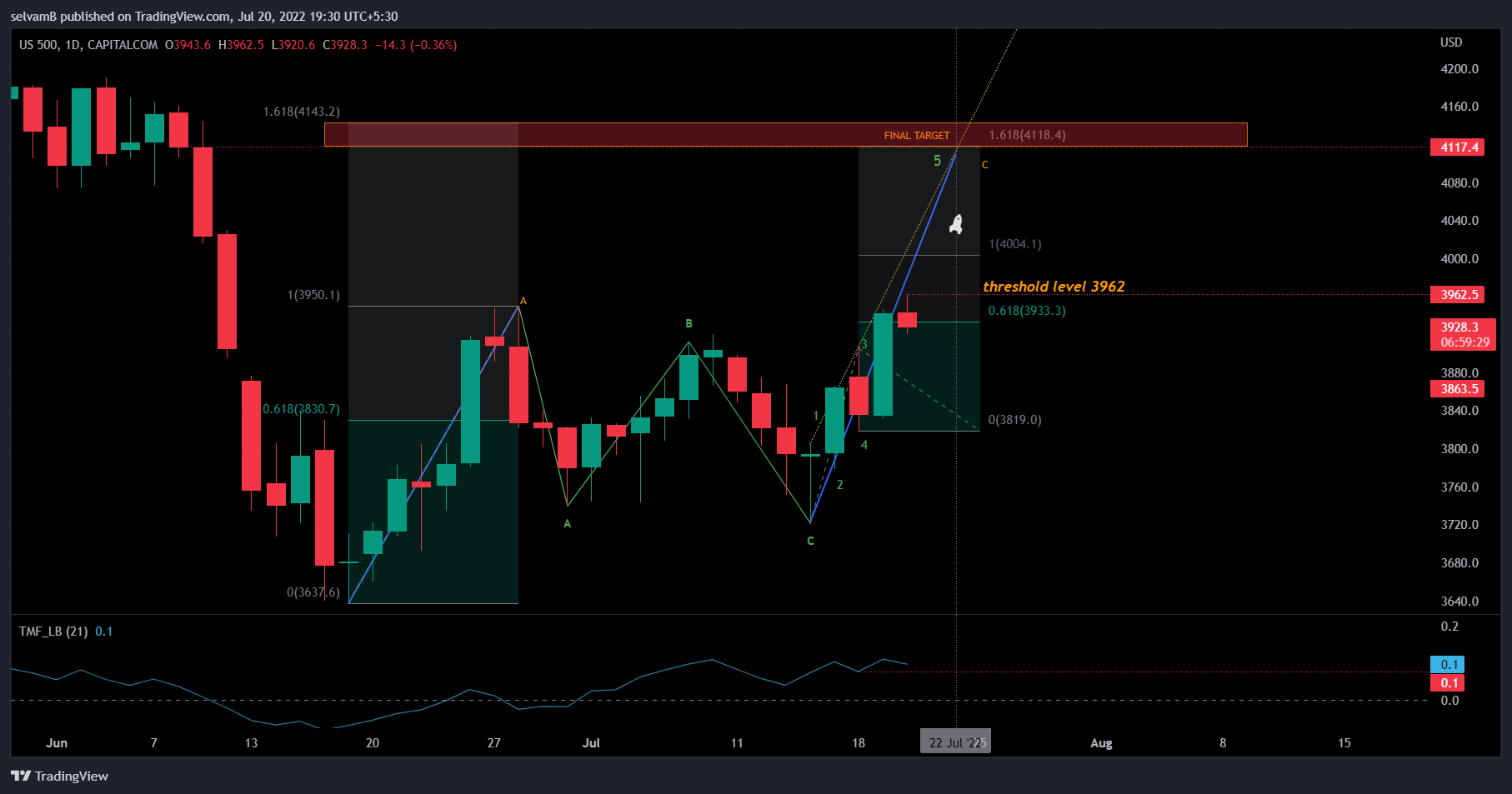Click the 'Aug' label on the time axis
Image resolution: width=1512 pixels, height=794 pixels.
click(x=1101, y=743)
